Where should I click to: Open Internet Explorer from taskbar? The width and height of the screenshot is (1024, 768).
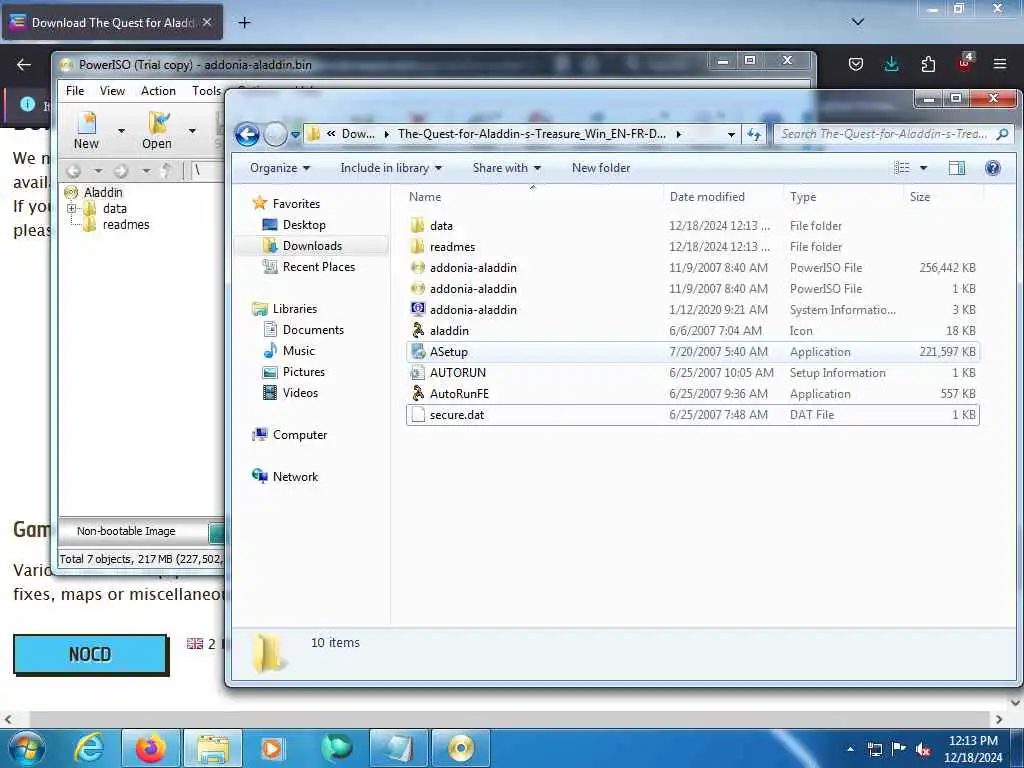click(x=89, y=748)
